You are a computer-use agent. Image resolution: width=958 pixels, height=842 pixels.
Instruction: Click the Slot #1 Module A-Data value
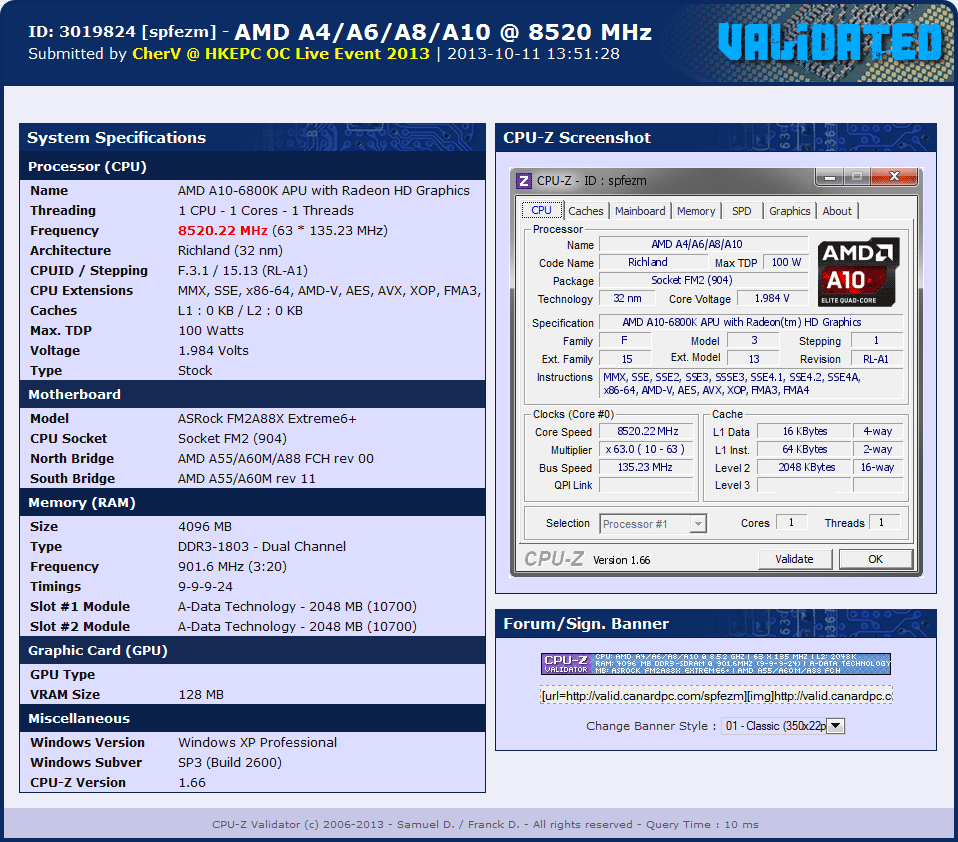click(x=298, y=606)
